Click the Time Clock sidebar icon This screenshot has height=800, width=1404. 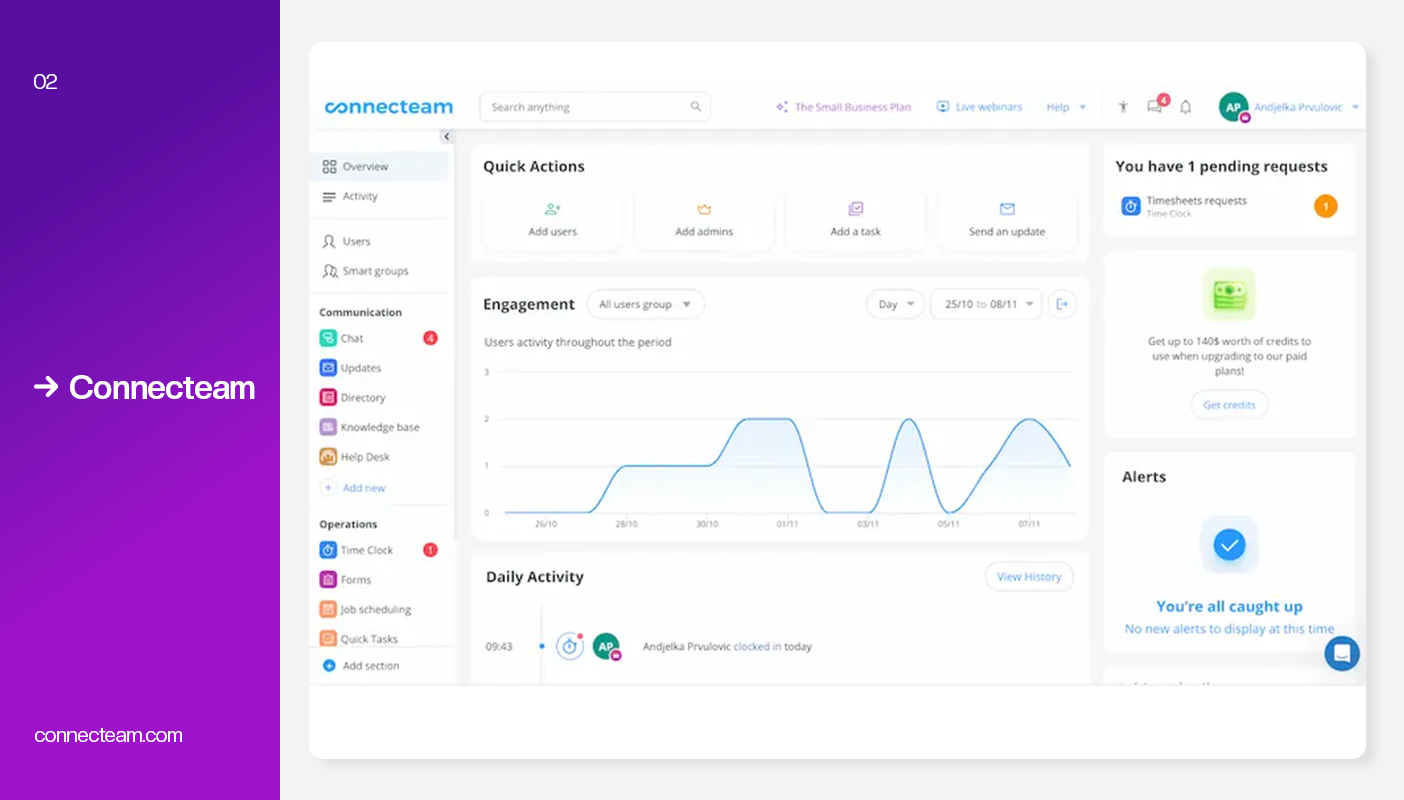[328, 550]
